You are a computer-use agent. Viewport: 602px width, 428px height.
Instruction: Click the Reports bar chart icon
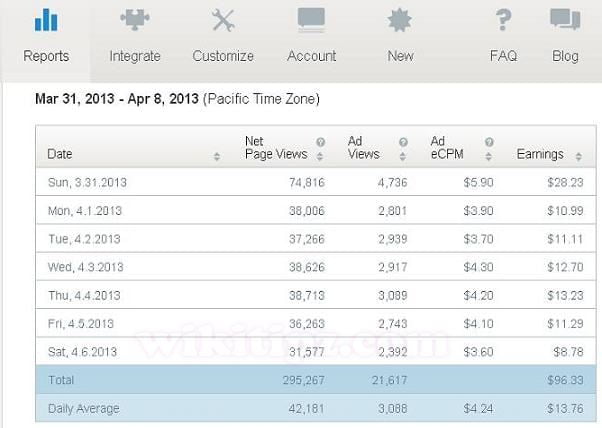point(46,20)
